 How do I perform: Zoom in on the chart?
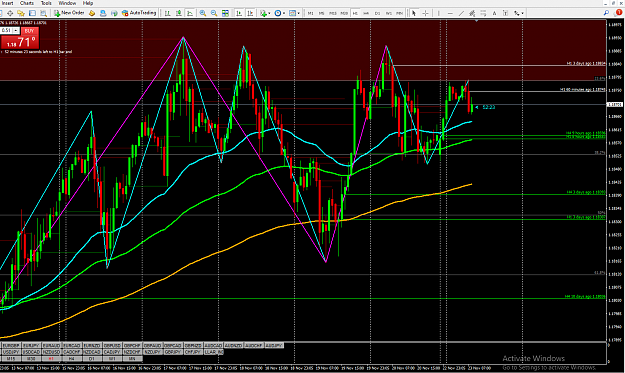coord(203,13)
